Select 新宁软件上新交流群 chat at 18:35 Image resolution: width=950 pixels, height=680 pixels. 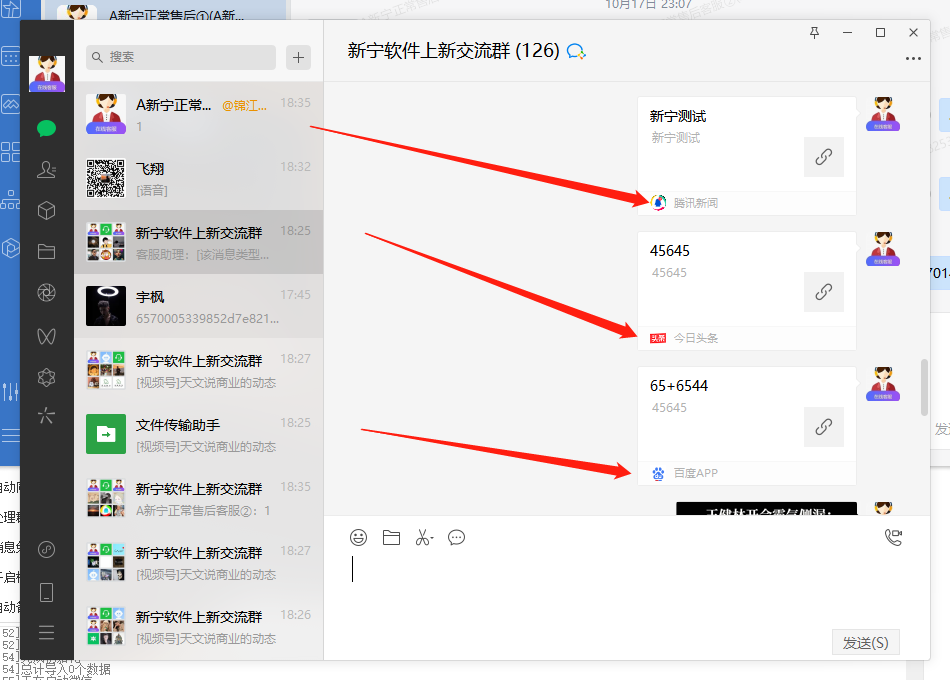point(198,498)
